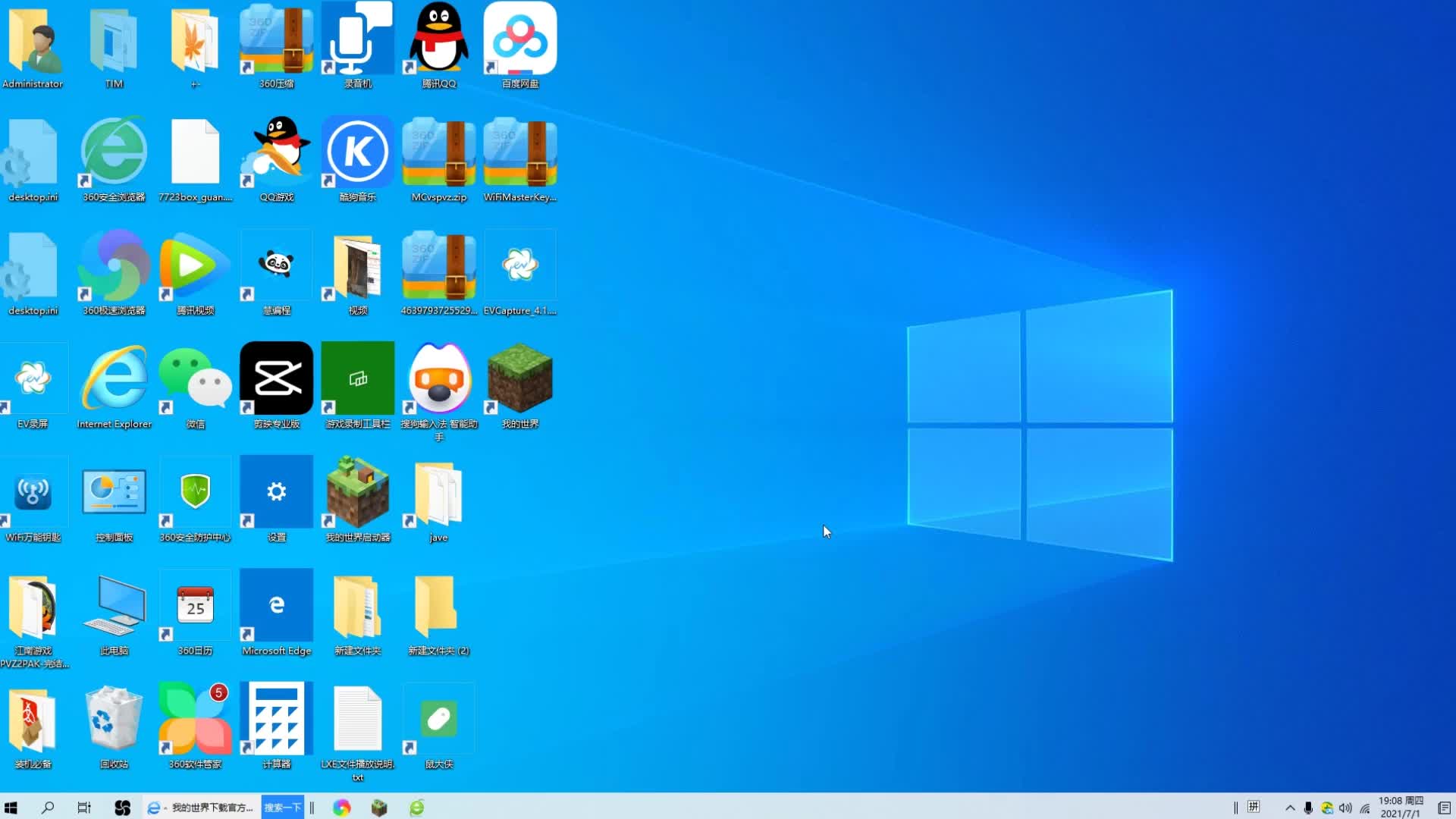Viewport: 1456px width, 819px height.
Task: Select the 7723box_guan file
Action: [x=195, y=159]
